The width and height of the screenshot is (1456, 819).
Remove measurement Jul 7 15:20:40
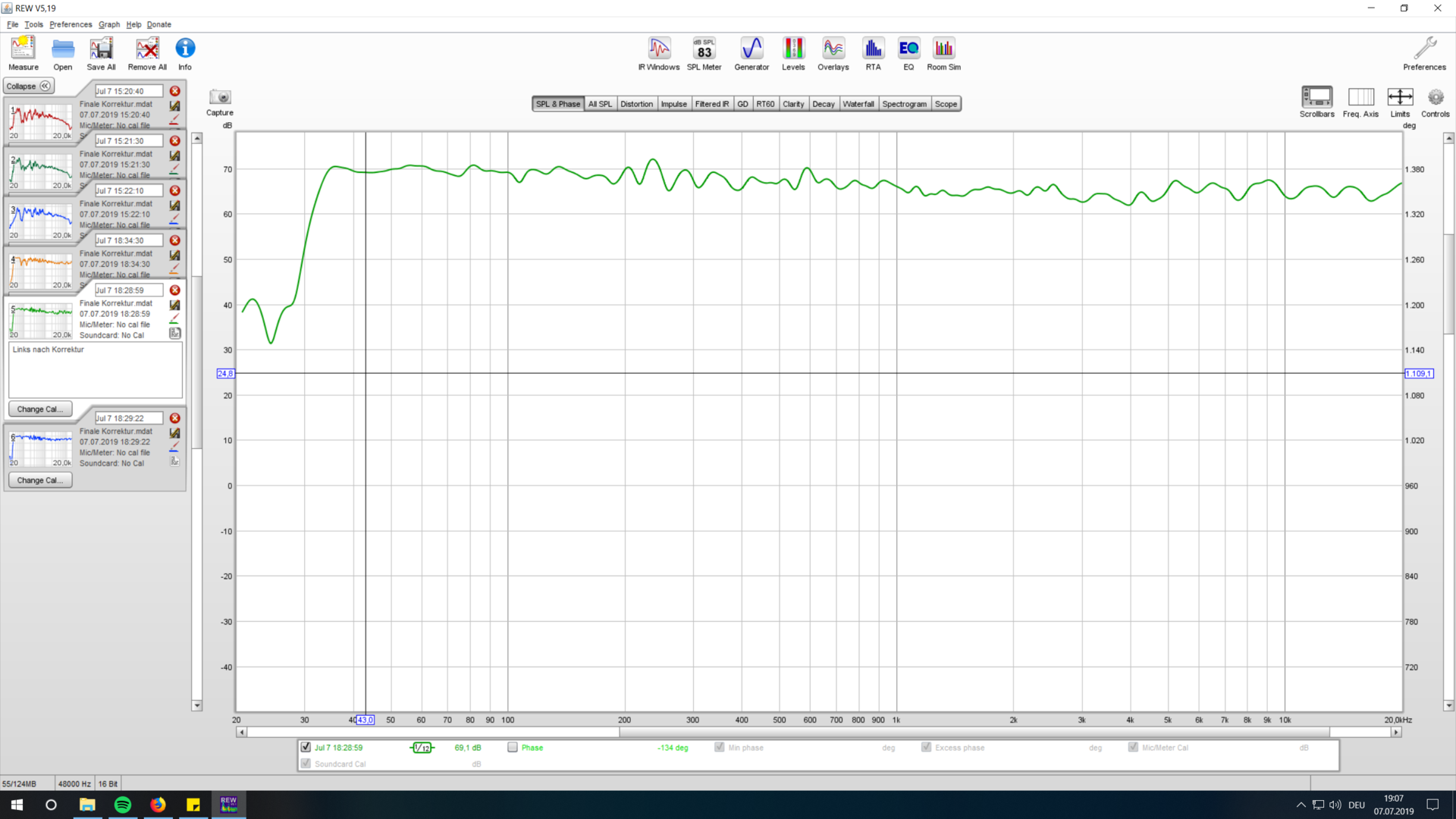pyautogui.click(x=175, y=91)
